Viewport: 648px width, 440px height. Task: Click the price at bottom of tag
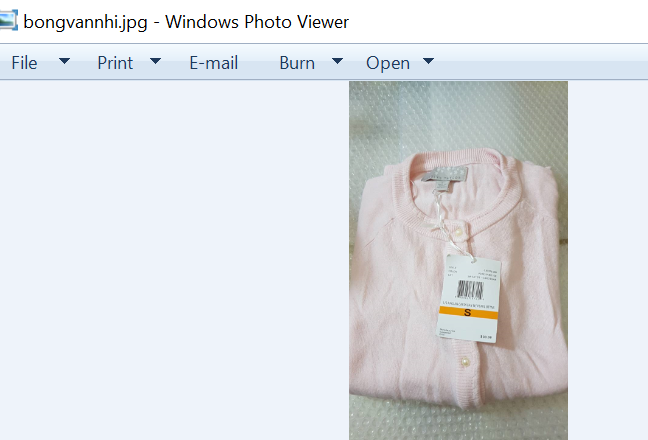point(486,340)
